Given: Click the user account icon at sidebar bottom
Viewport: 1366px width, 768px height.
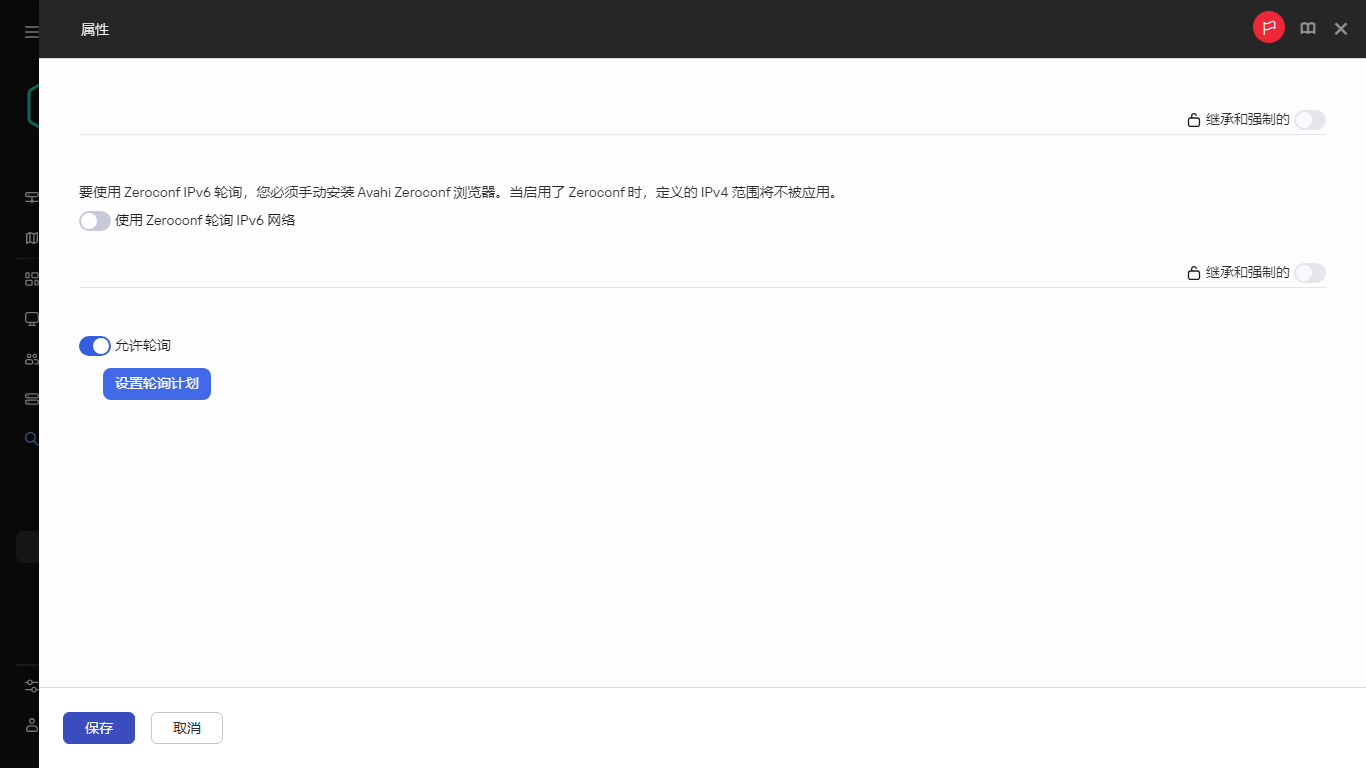Looking at the screenshot, I should tap(31, 725).
